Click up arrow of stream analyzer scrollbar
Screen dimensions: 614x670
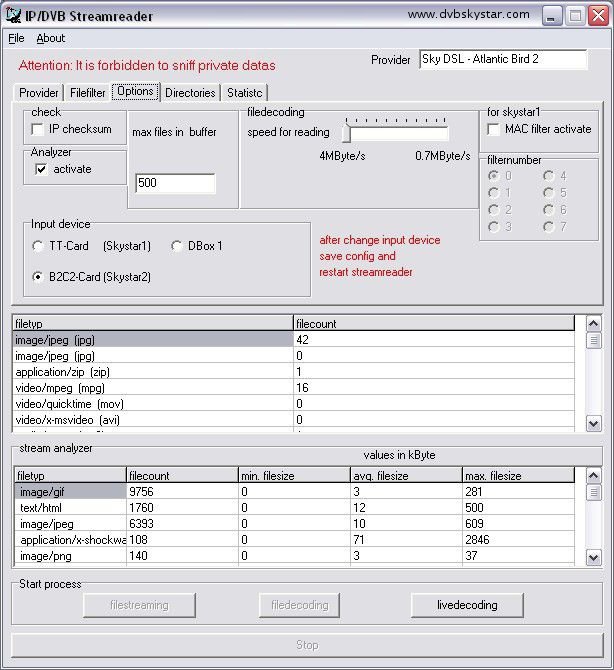pos(593,476)
